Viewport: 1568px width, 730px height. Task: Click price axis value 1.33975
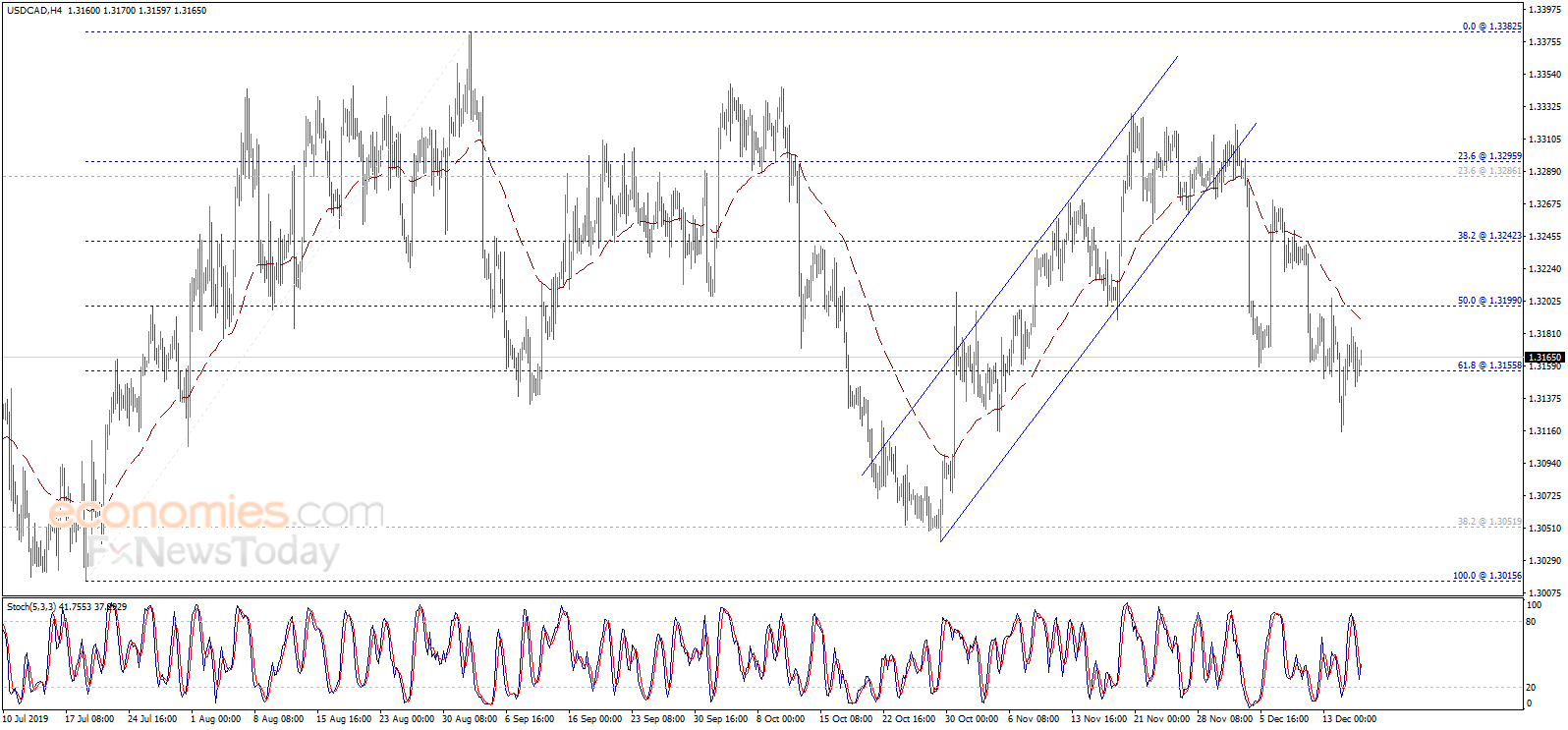[1544, 10]
